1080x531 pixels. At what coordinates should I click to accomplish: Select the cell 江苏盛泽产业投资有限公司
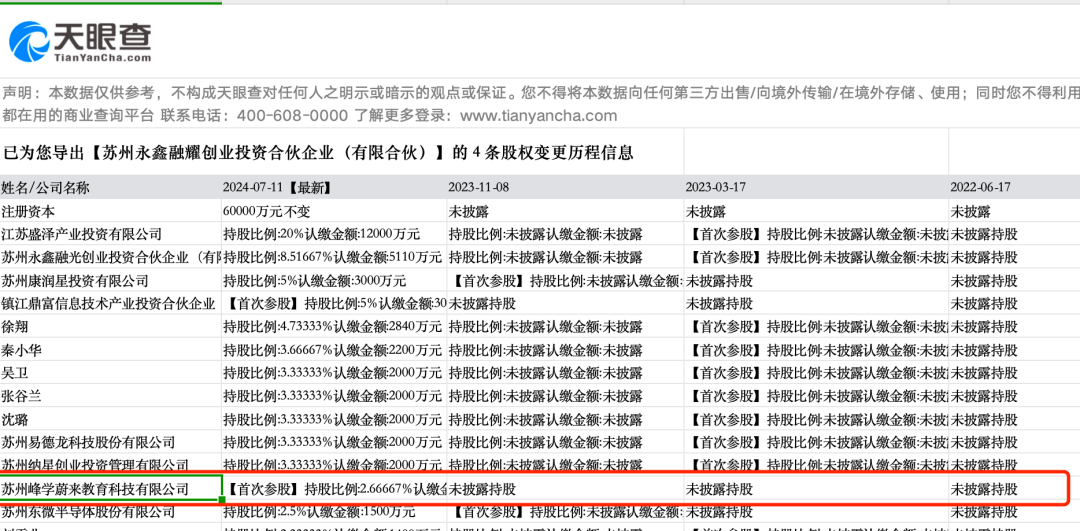(111, 234)
